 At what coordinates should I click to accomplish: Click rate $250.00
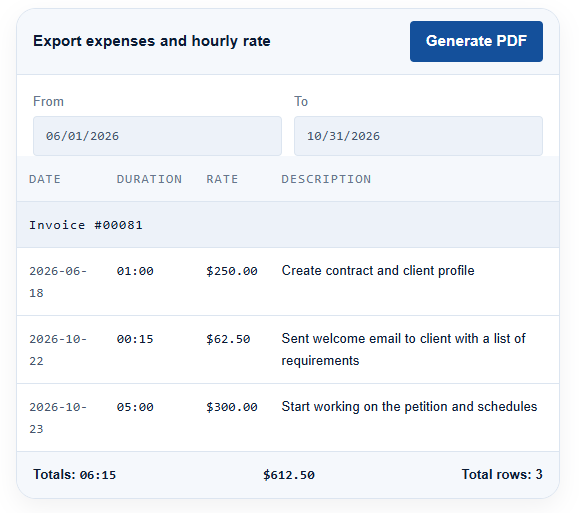pyautogui.click(x=232, y=271)
